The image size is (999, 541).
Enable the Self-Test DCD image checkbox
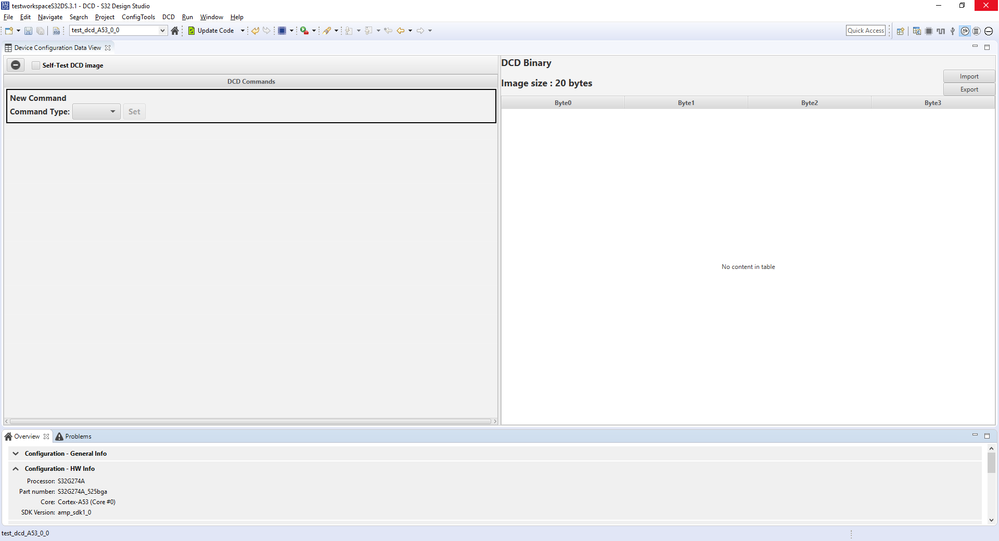tap(36, 65)
